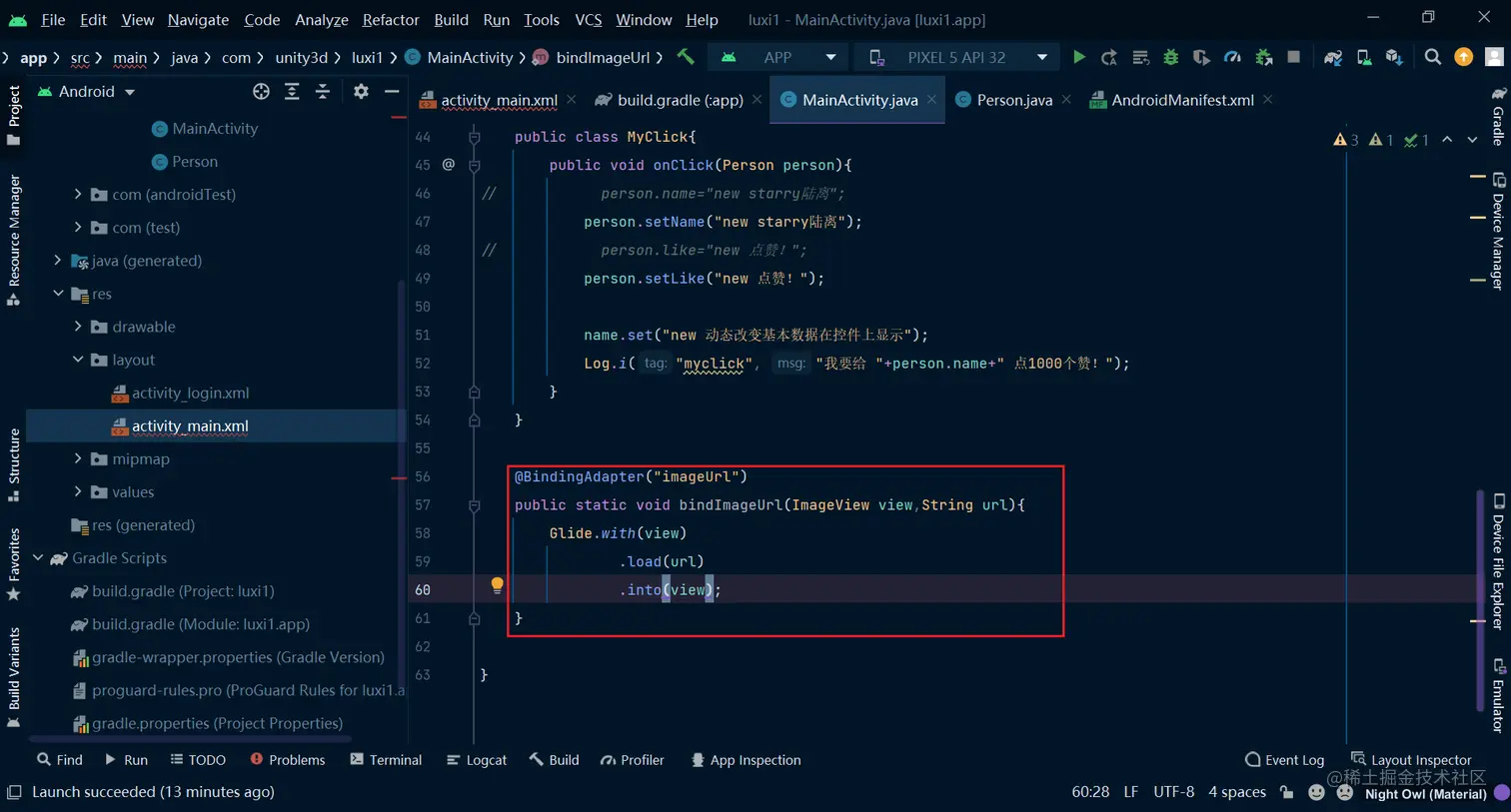1511x812 pixels.
Task: Open the PIXEL 5 API 32 device dropdown
Action: 957,57
